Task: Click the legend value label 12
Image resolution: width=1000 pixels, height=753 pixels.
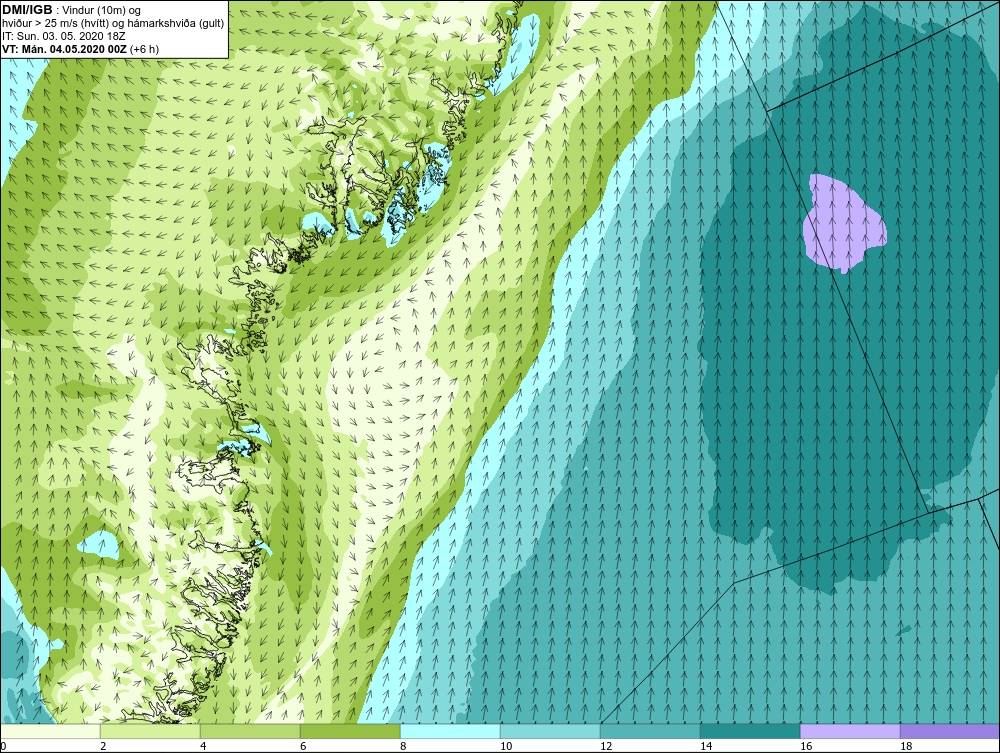Action: (x=606, y=746)
